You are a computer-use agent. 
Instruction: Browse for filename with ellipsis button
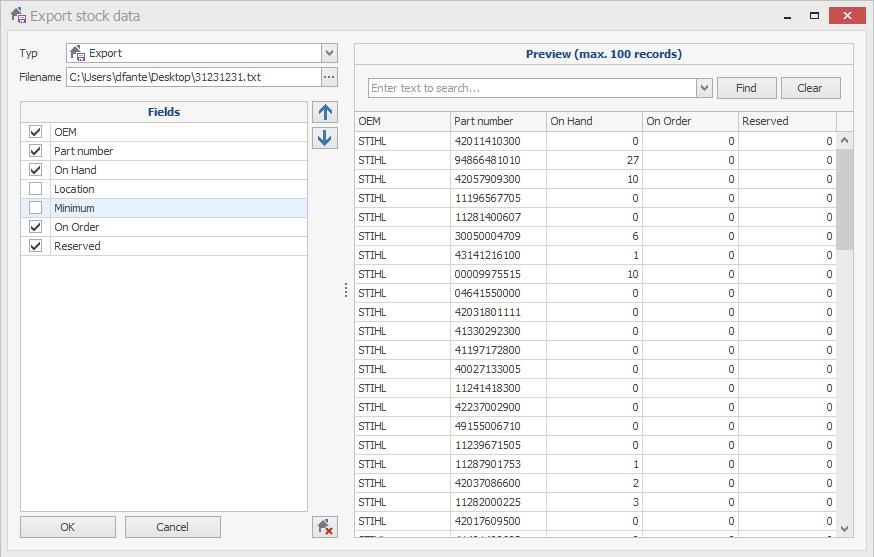click(329, 77)
